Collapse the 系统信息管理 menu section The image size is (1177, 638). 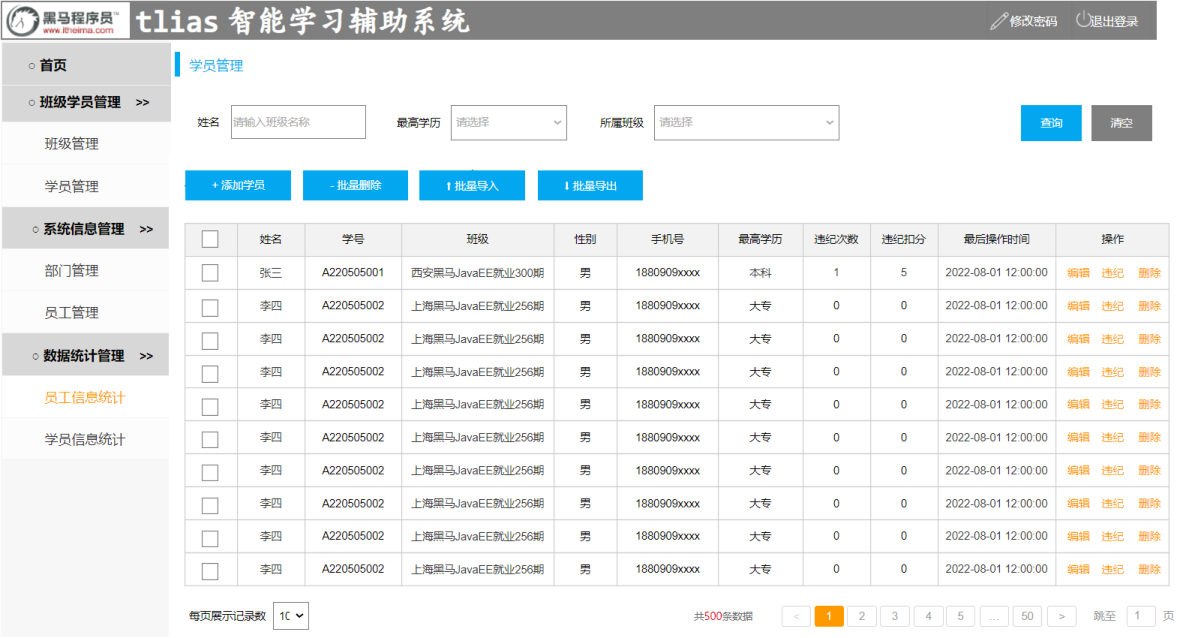coord(86,229)
